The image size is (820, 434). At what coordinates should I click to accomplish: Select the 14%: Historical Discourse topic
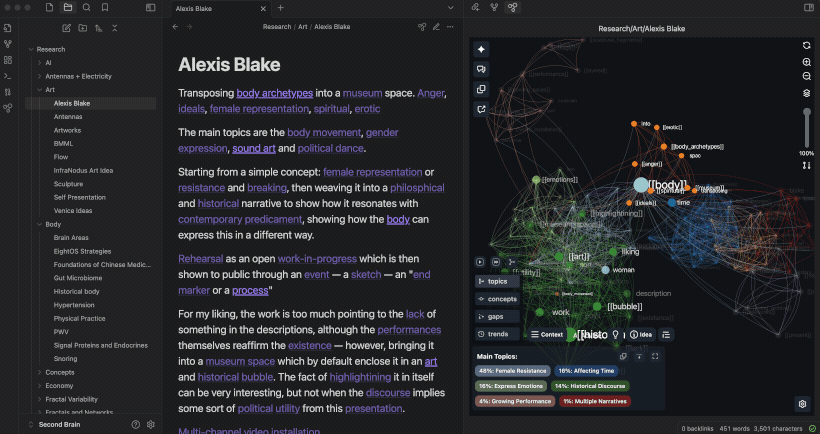point(590,386)
